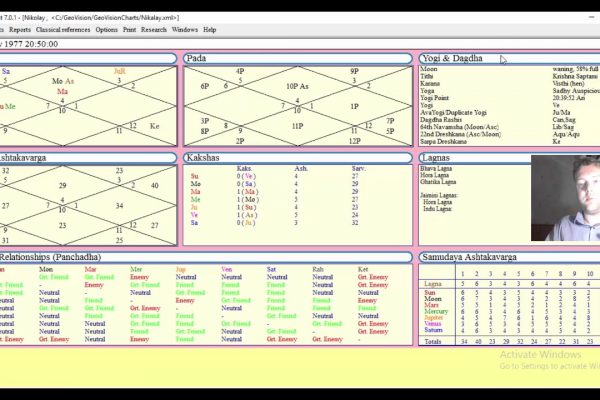Image resolution: width=600 pixels, height=400 pixels.
Task: Click the Pada panel header
Action: click(x=197, y=59)
